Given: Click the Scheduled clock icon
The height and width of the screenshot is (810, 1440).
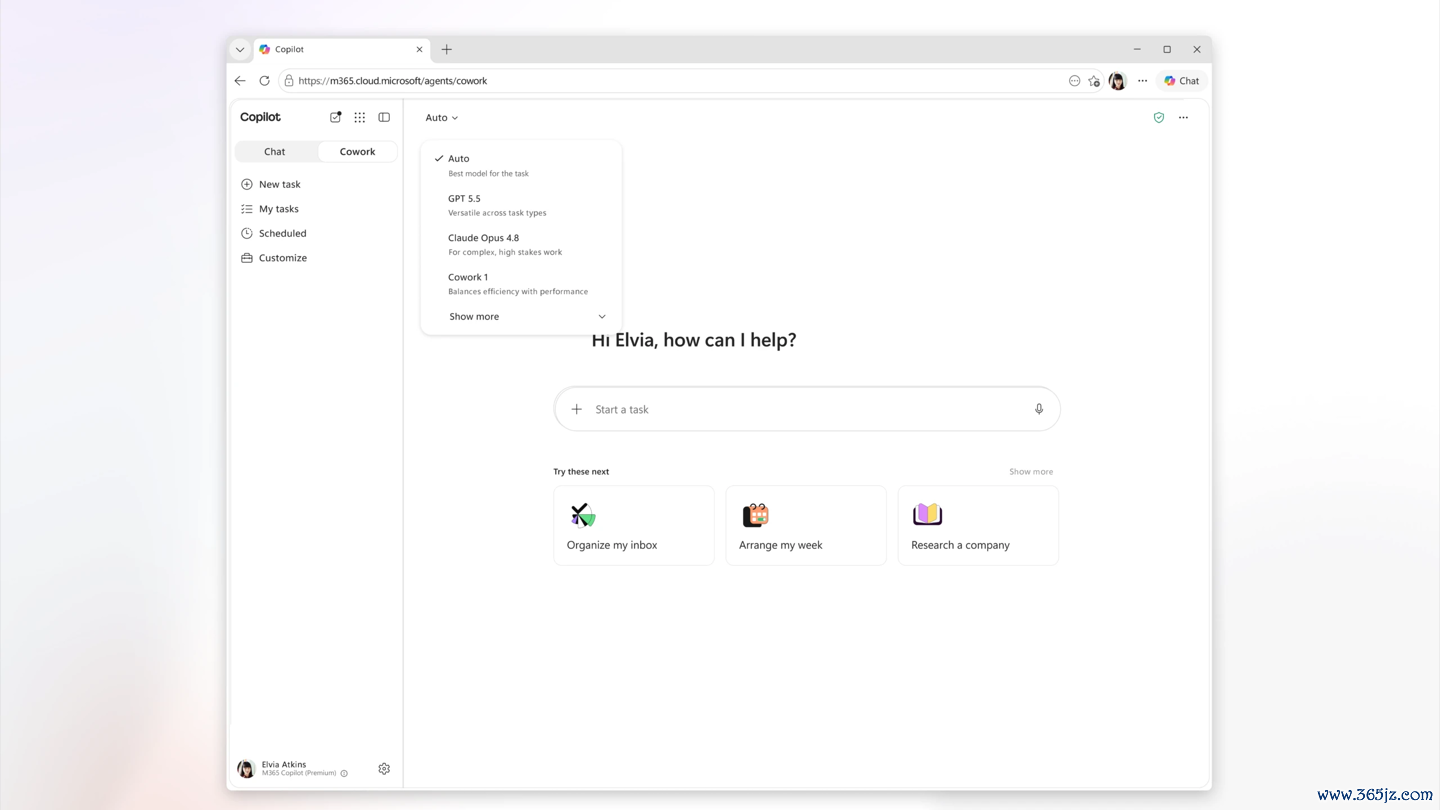Looking at the screenshot, I should click(247, 233).
